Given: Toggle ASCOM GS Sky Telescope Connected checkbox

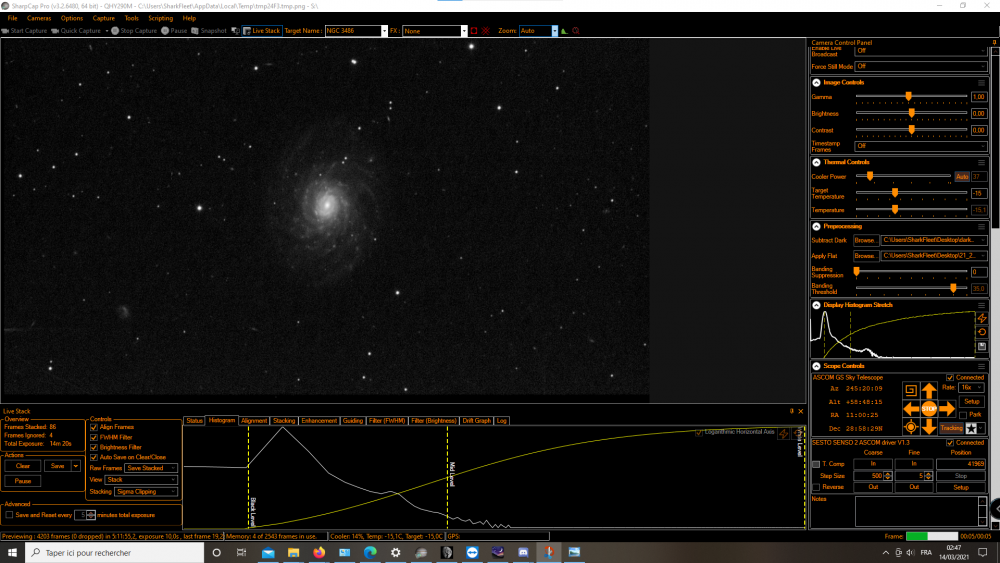Looking at the screenshot, I should pyautogui.click(x=950, y=377).
